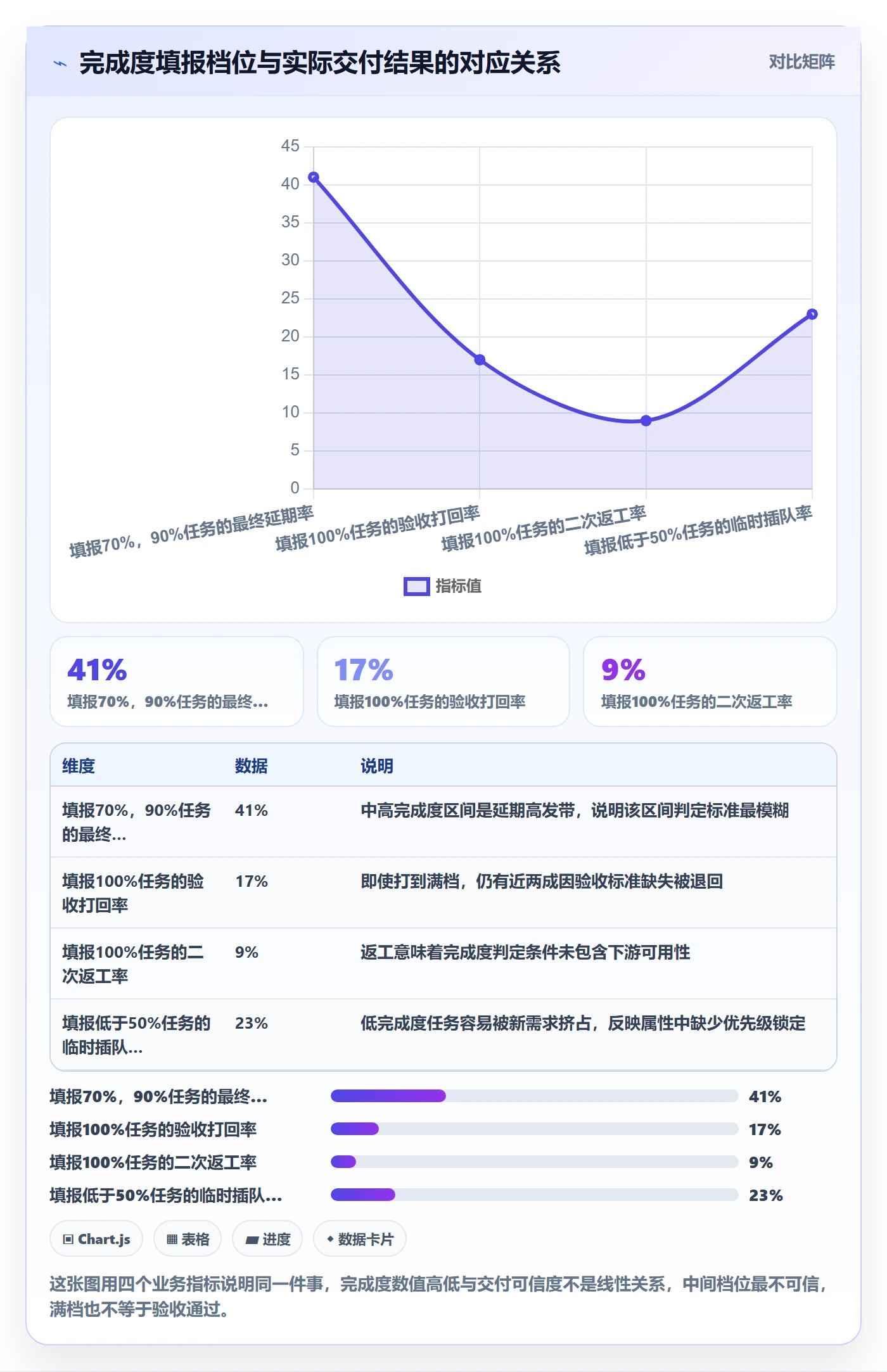Click the 维度 column header

(x=79, y=766)
